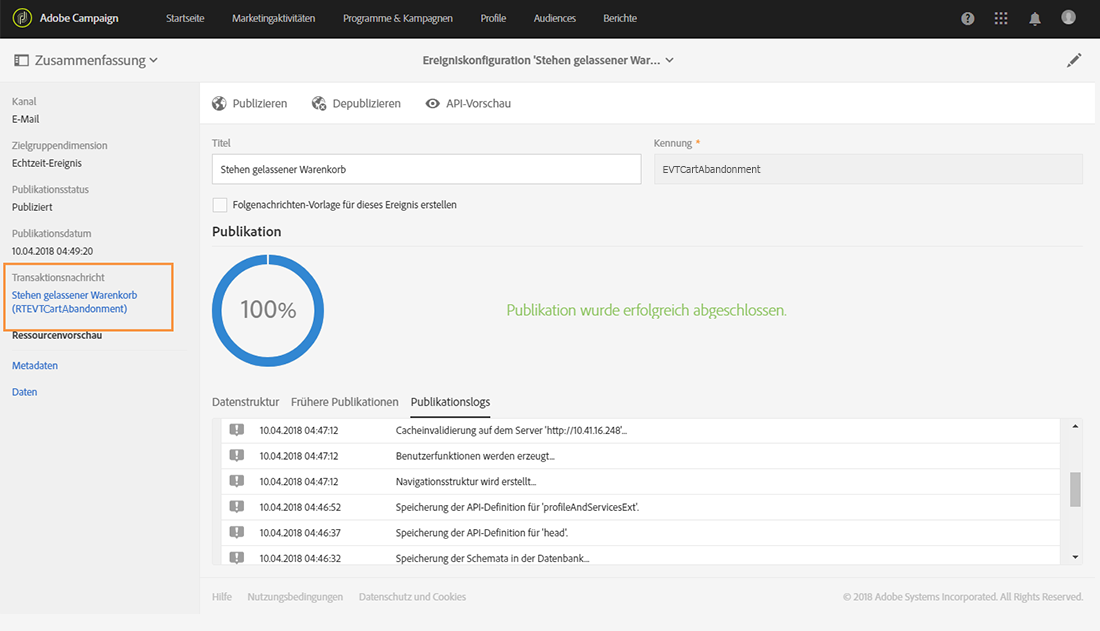The image size is (1100, 631).
Task: Select timestamp '10.04.2018 04:46:52'
Action: pos(300,507)
